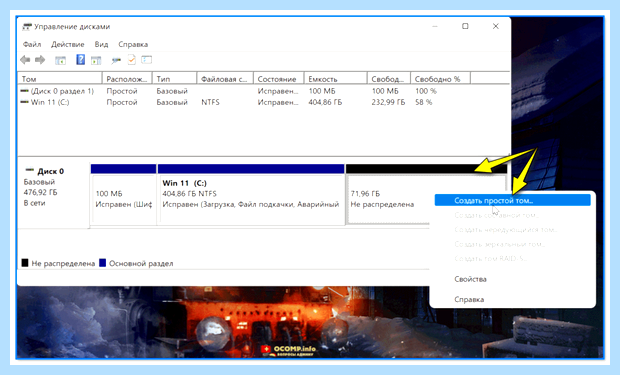Click the Простой layout cell for Win 11

(122, 102)
